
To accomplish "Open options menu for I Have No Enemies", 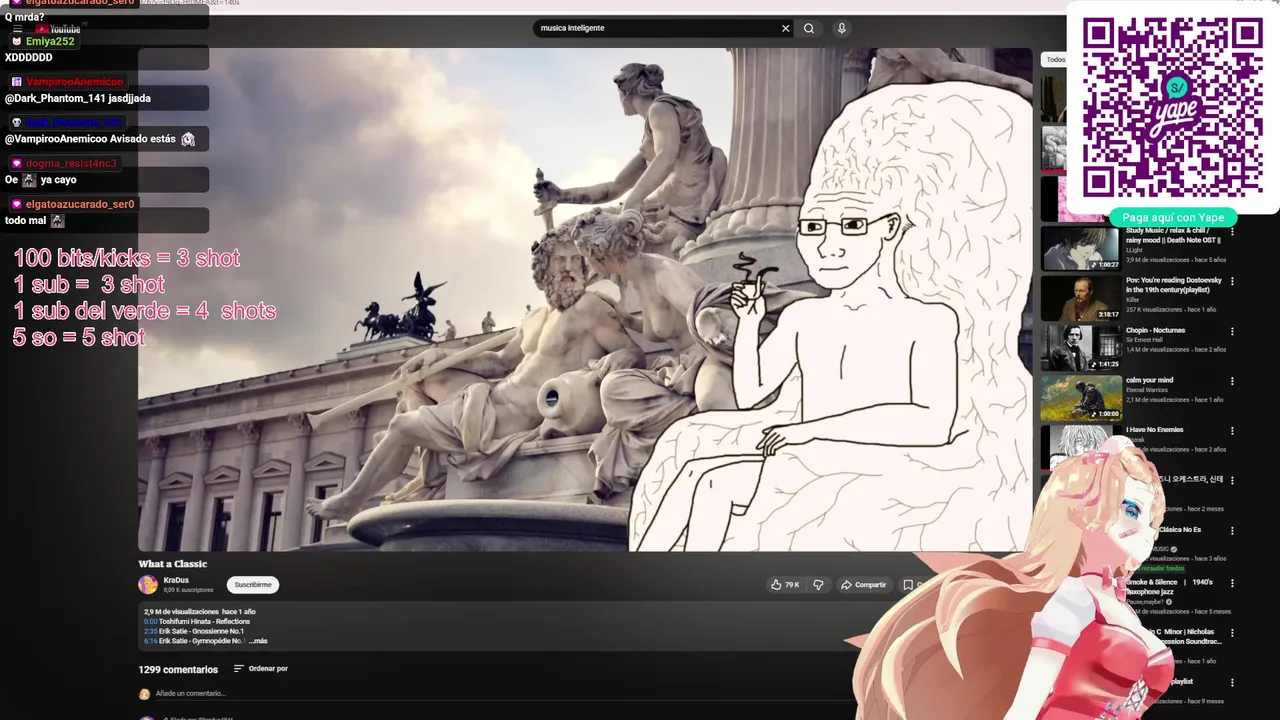I will pyautogui.click(x=1232, y=432).
